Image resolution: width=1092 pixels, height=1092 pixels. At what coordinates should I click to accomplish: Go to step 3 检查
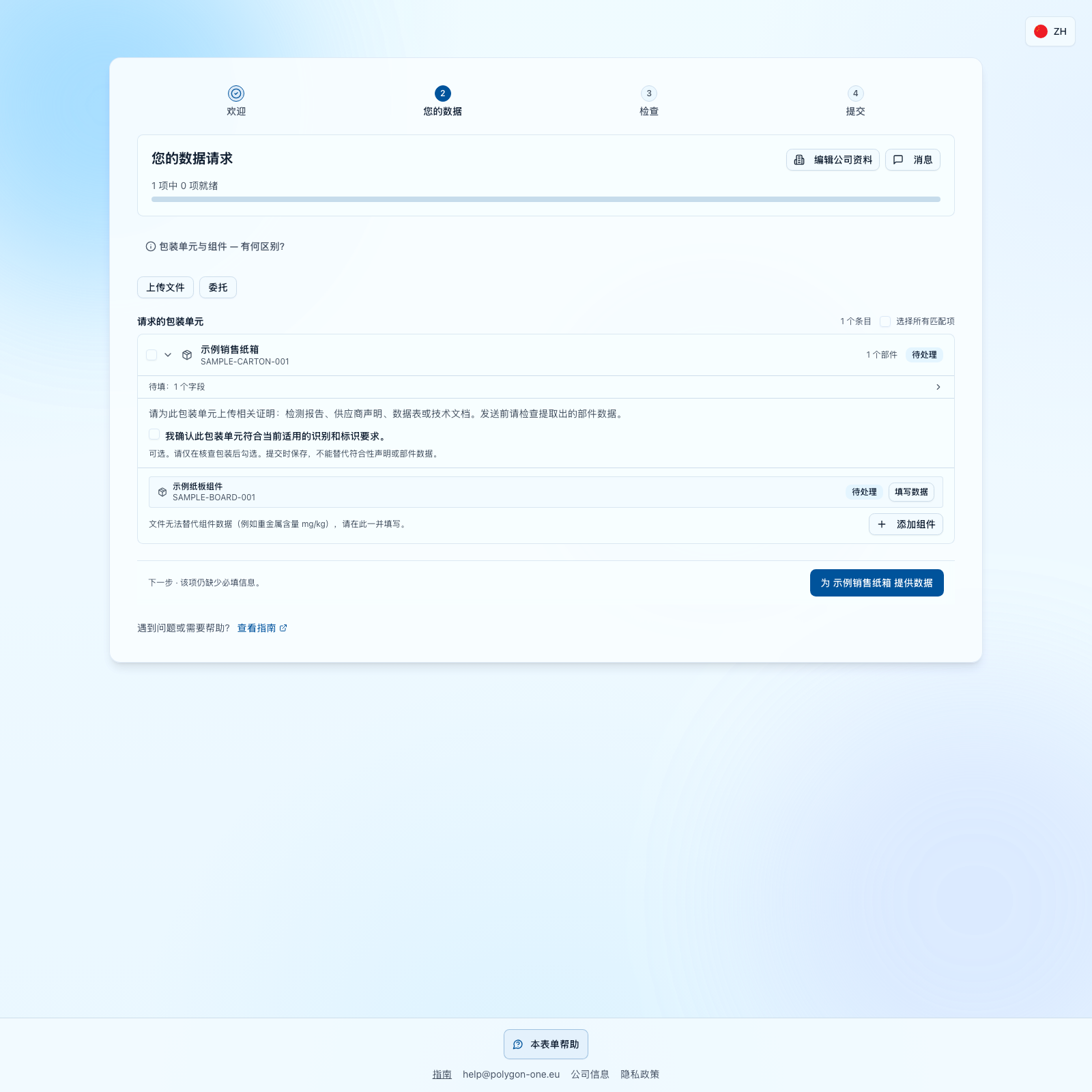tap(649, 101)
